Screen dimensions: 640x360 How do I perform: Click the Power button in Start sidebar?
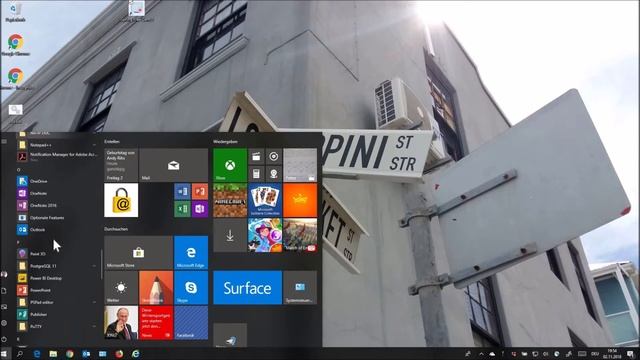(x=4, y=339)
